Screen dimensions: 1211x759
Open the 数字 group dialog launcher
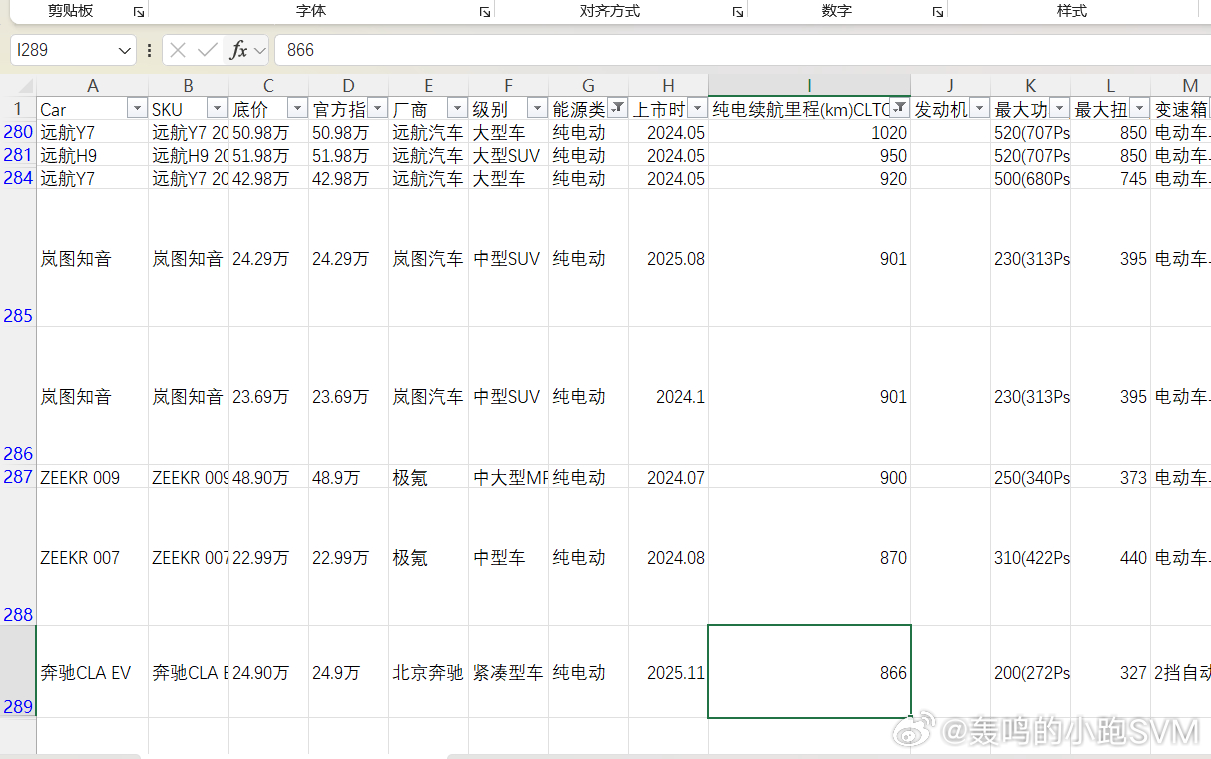(938, 12)
